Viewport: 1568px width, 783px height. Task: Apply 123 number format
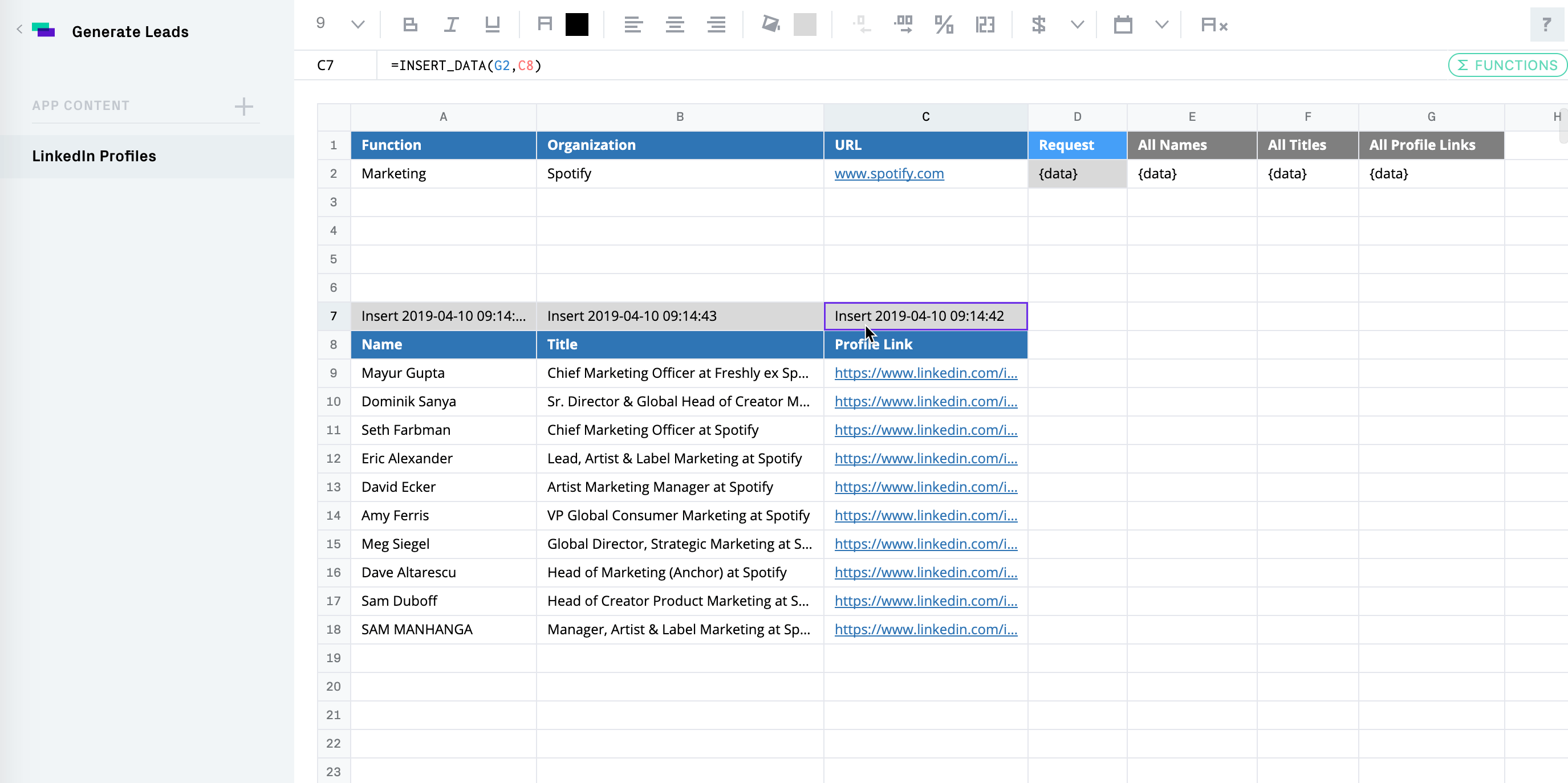(985, 25)
